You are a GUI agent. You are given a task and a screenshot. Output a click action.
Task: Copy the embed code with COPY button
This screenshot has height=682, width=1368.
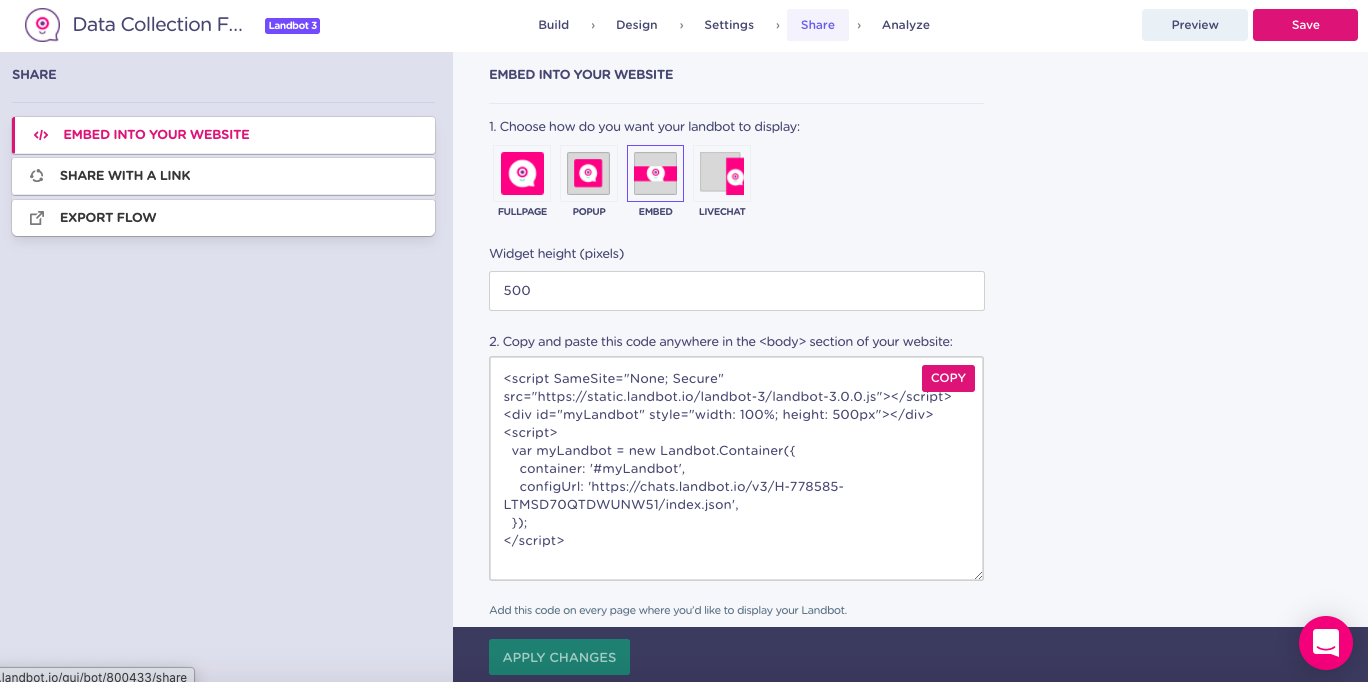pyautogui.click(x=948, y=378)
